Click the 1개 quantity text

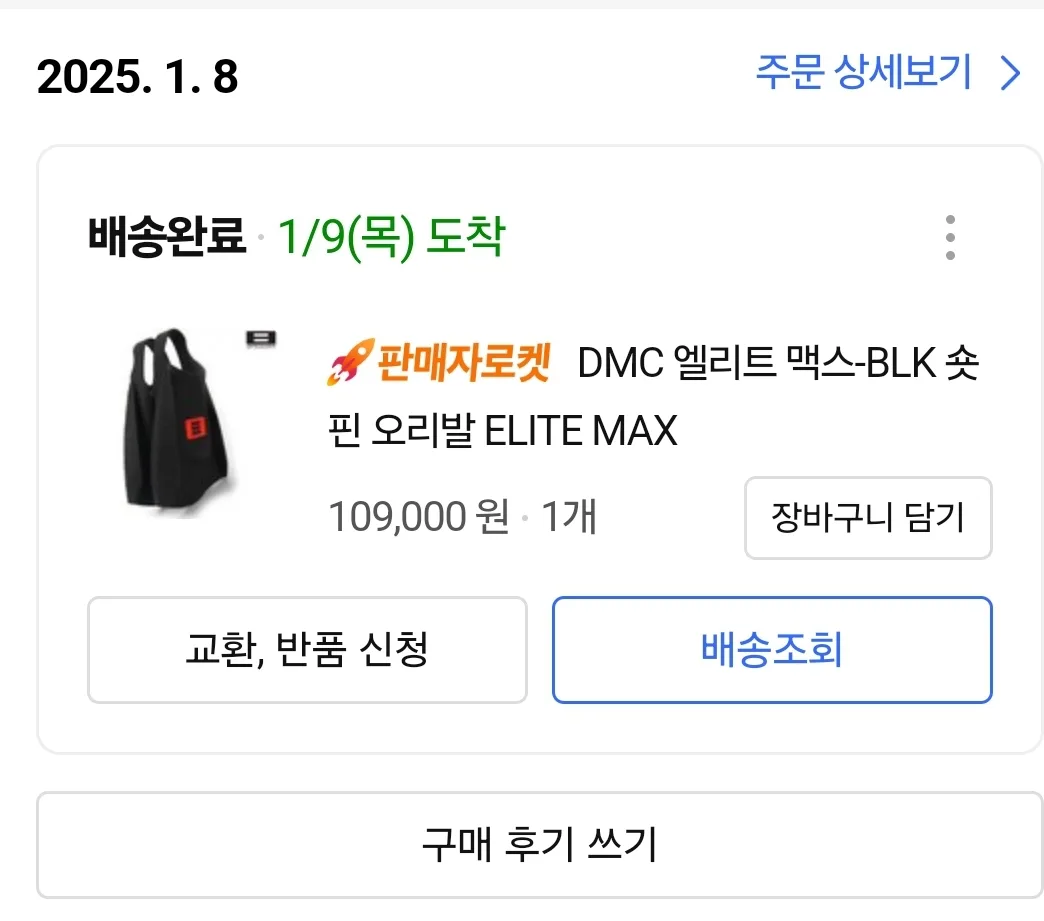click(569, 518)
